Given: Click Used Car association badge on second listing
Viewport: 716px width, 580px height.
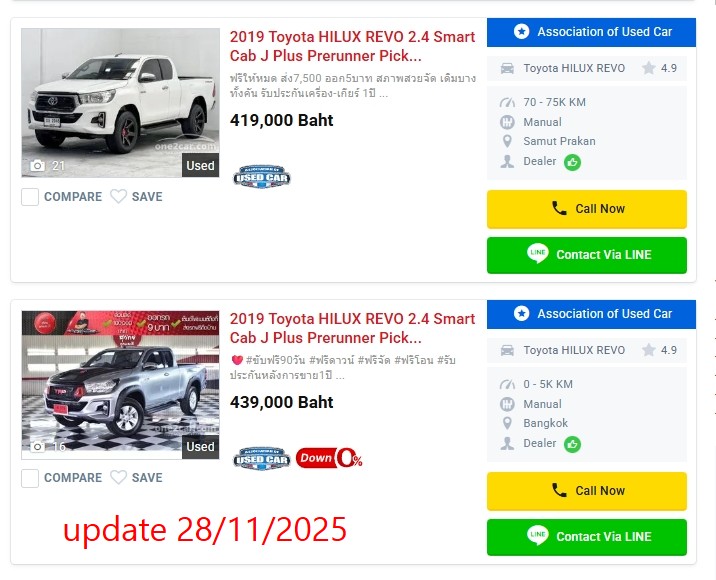Looking at the screenshot, I should click(262, 459).
